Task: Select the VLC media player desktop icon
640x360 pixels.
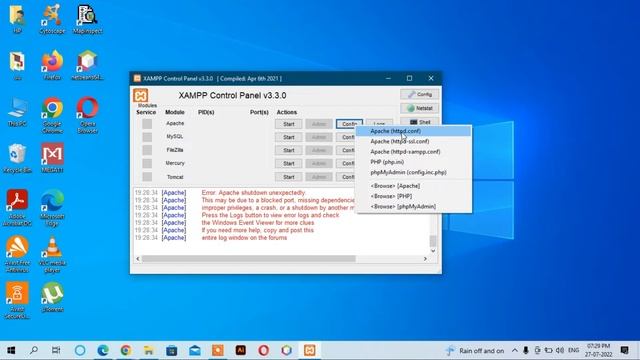Action: point(52,254)
